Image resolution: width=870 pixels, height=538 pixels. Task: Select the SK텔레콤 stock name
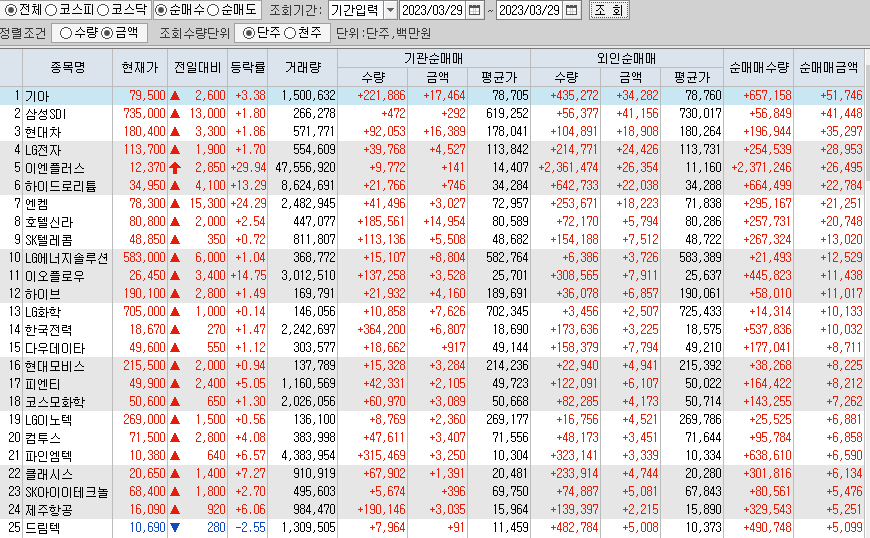coord(48,240)
